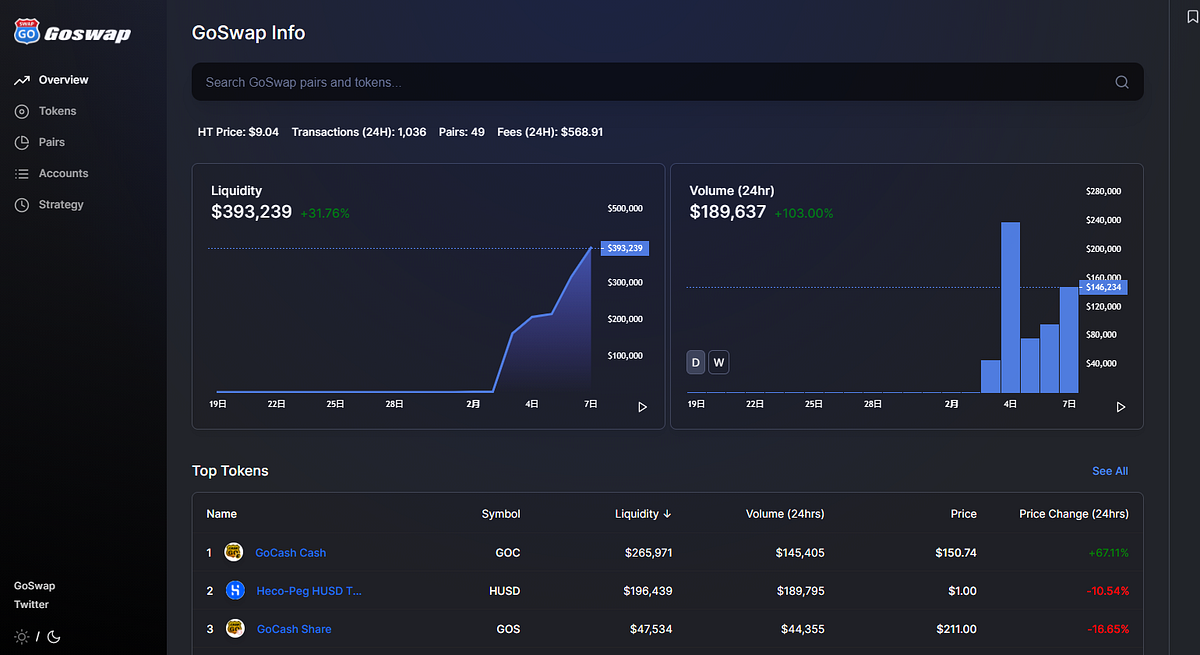Click the GoCash Share token icon
This screenshot has width=1200, height=655.
pyautogui.click(x=235, y=629)
